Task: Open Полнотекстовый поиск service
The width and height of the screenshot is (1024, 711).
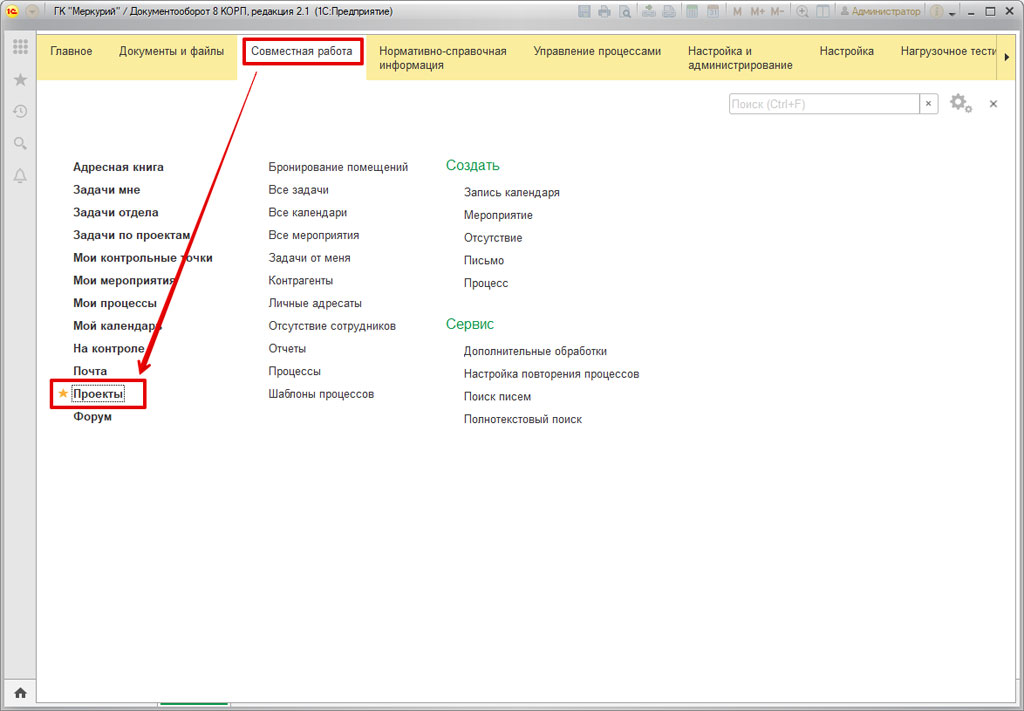Action: click(522, 419)
